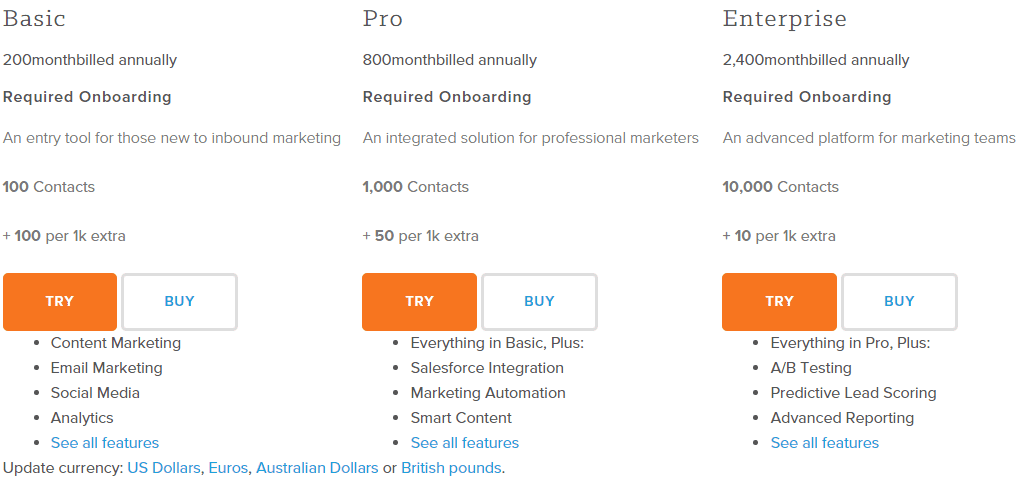Viewport: 1020px width, 489px height.
Task: Switch currency to US Dollars
Action: 165,468
